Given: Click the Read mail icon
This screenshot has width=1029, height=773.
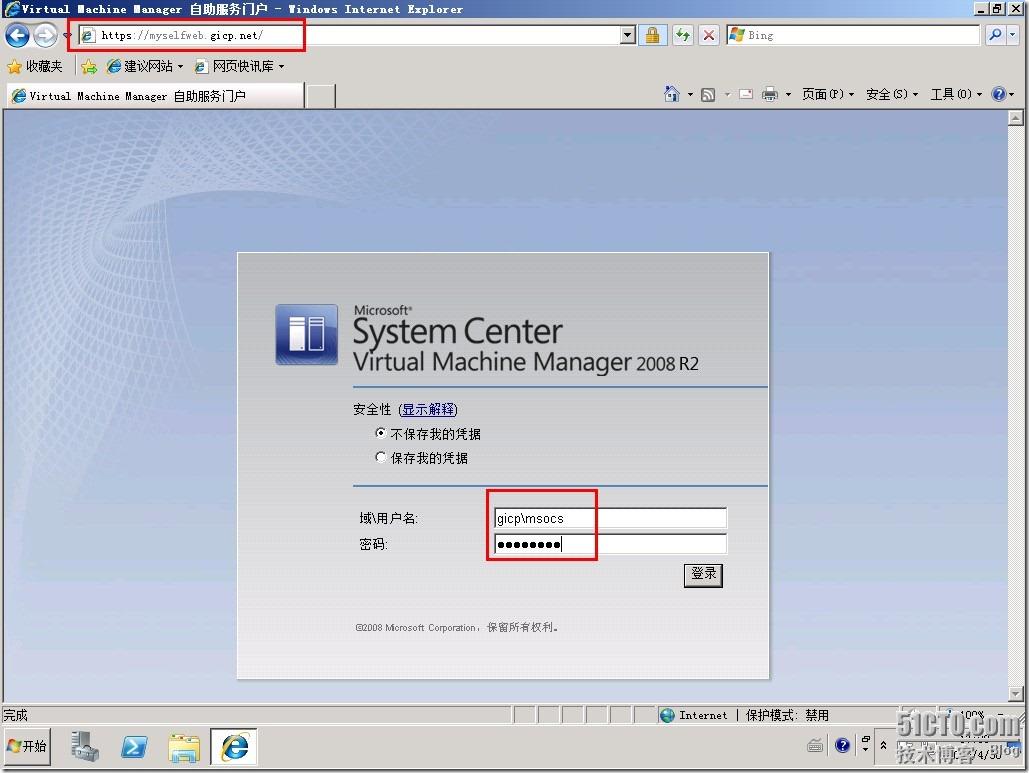Looking at the screenshot, I should (746, 94).
